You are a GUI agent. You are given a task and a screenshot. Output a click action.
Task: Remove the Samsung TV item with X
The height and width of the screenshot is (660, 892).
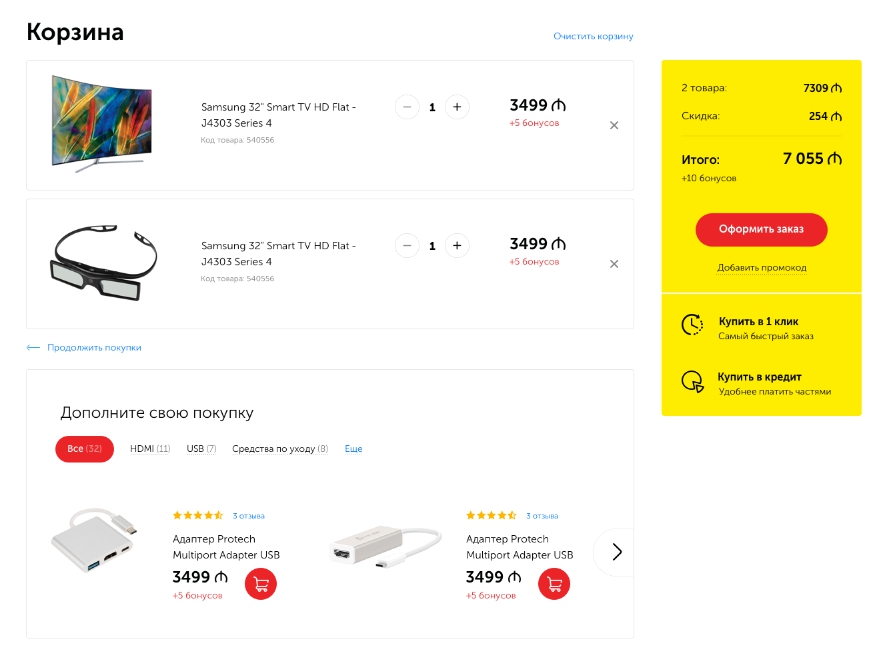click(x=614, y=125)
